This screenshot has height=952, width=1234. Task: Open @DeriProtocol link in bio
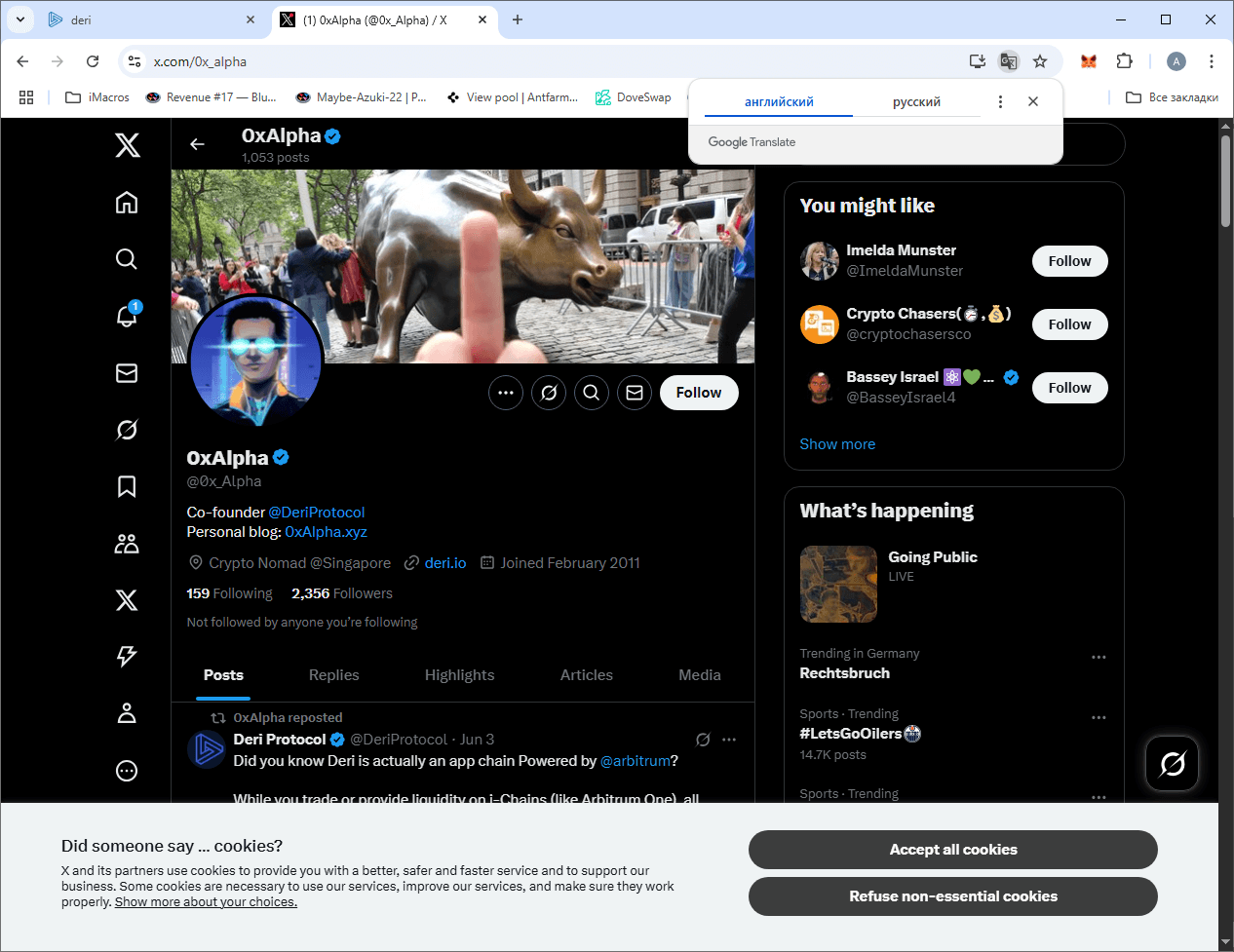point(317,513)
